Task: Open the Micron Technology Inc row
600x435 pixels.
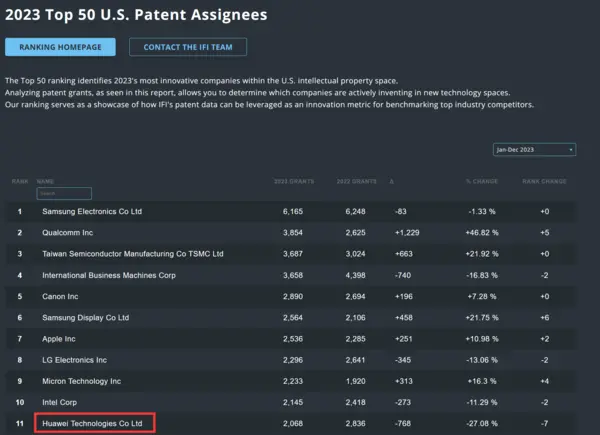Action: pyautogui.click(x=82, y=381)
